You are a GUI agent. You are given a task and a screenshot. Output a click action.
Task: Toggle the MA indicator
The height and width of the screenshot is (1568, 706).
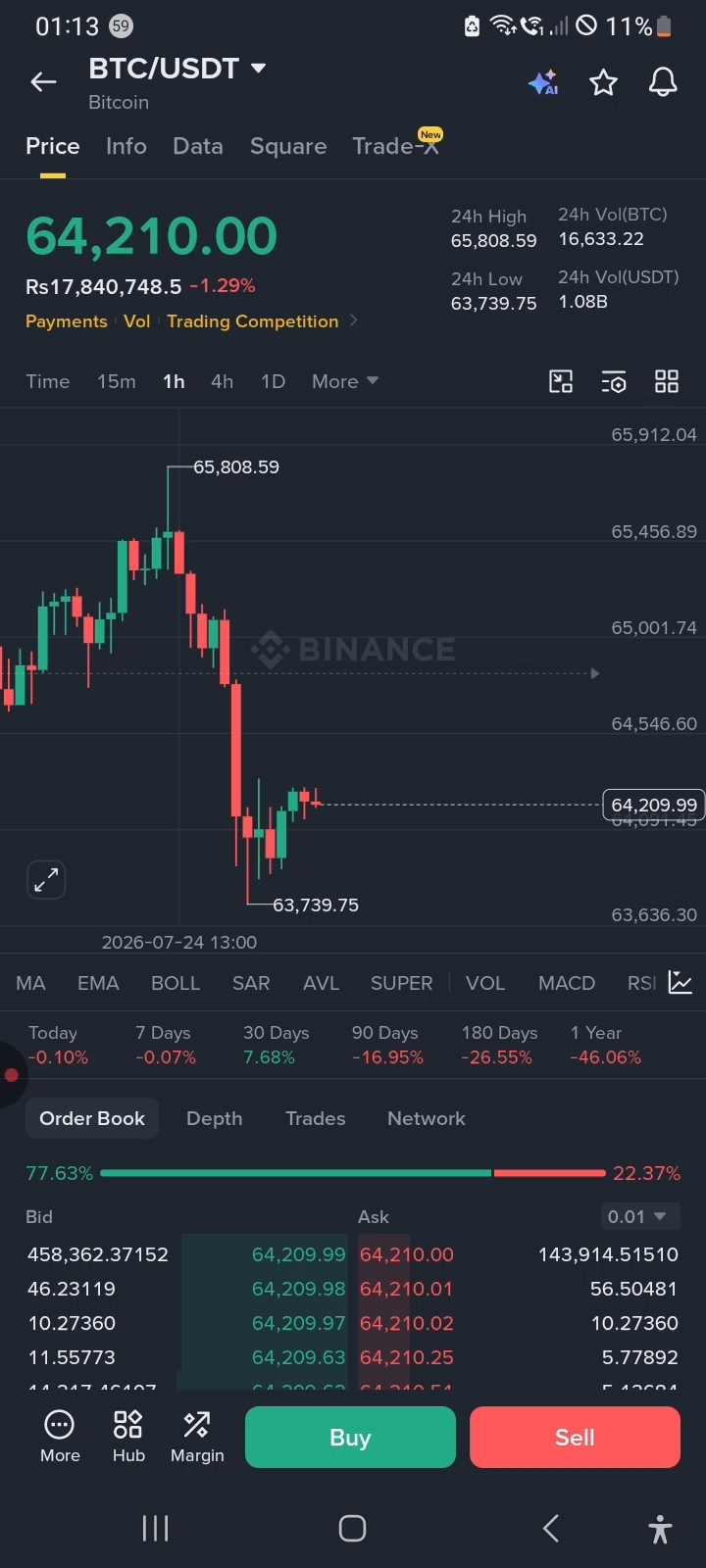pos(30,983)
